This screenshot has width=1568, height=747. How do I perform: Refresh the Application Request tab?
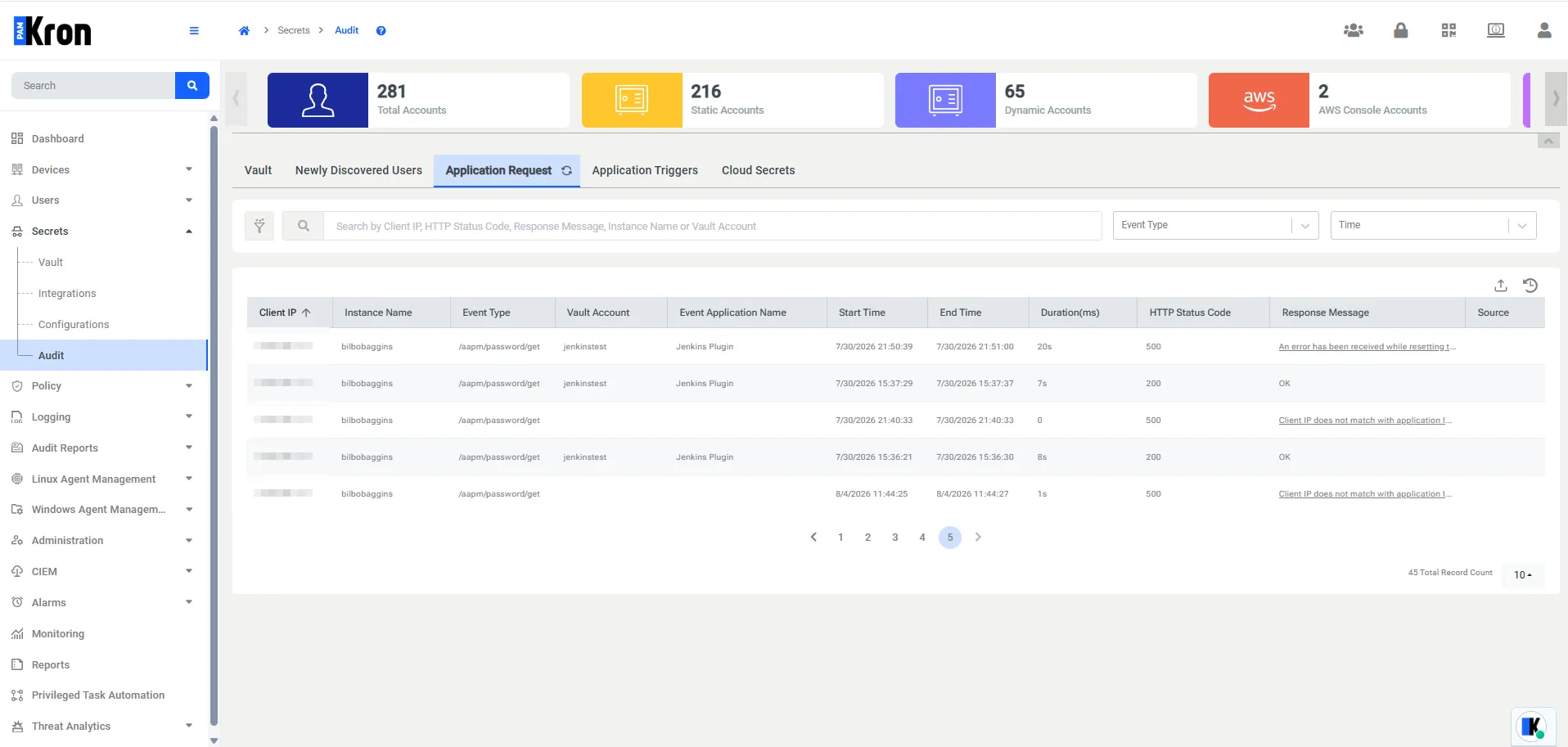pyautogui.click(x=566, y=170)
